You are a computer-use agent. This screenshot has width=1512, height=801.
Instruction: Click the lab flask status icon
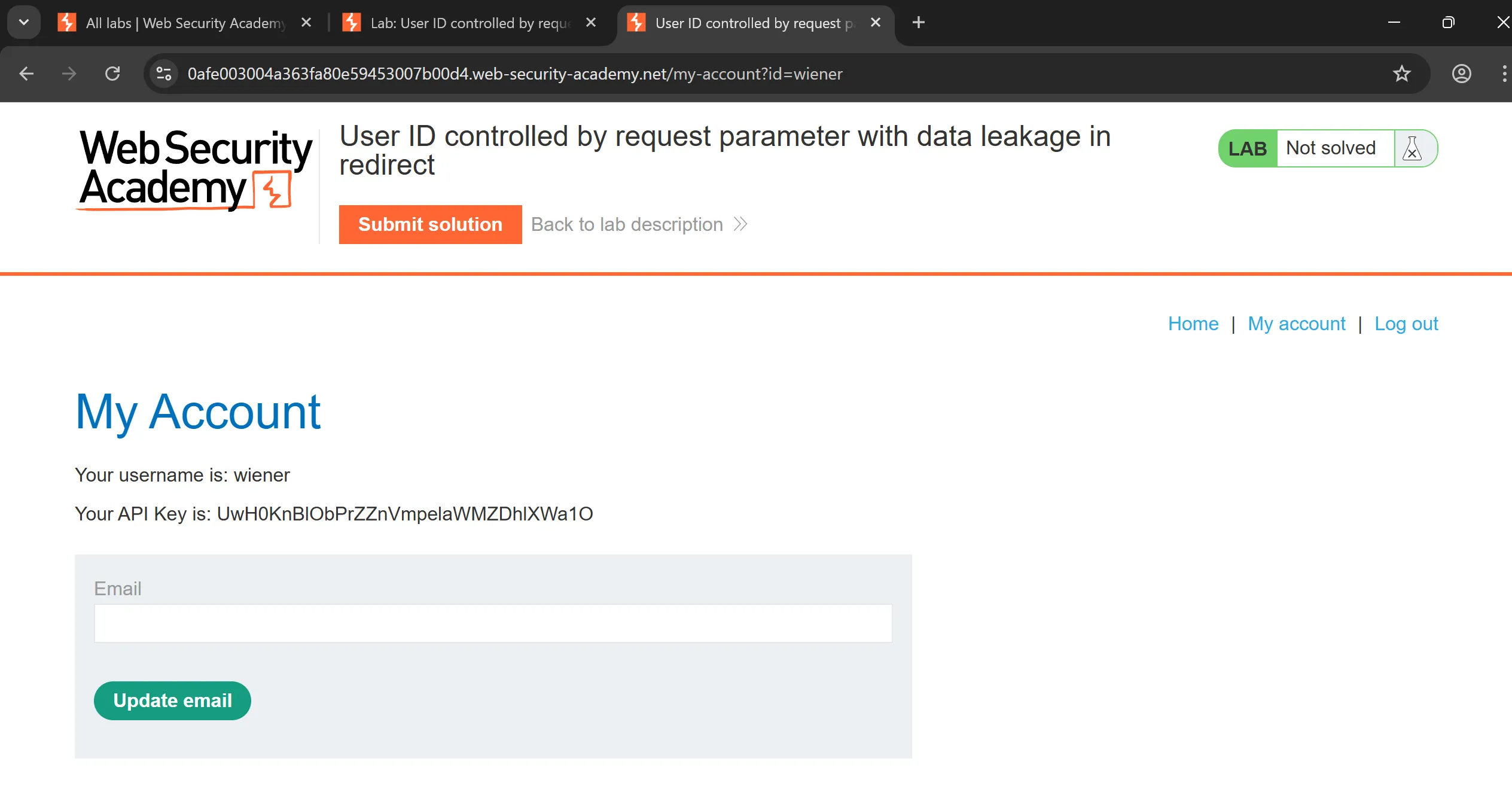1413,148
